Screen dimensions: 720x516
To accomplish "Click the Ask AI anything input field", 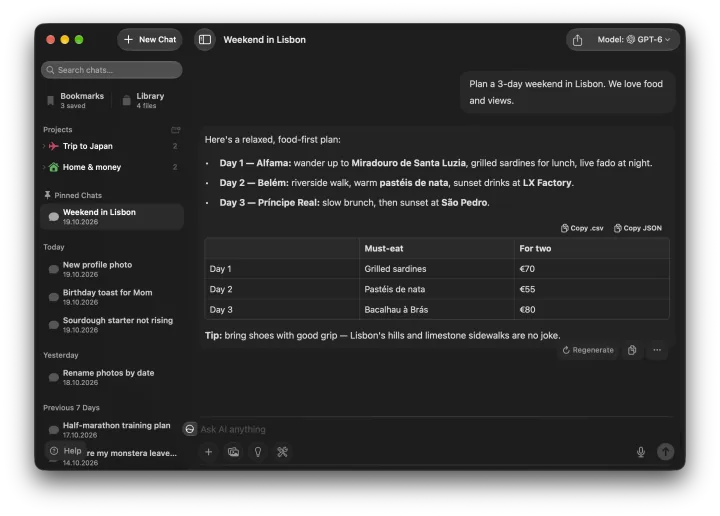I will point(432,429).
